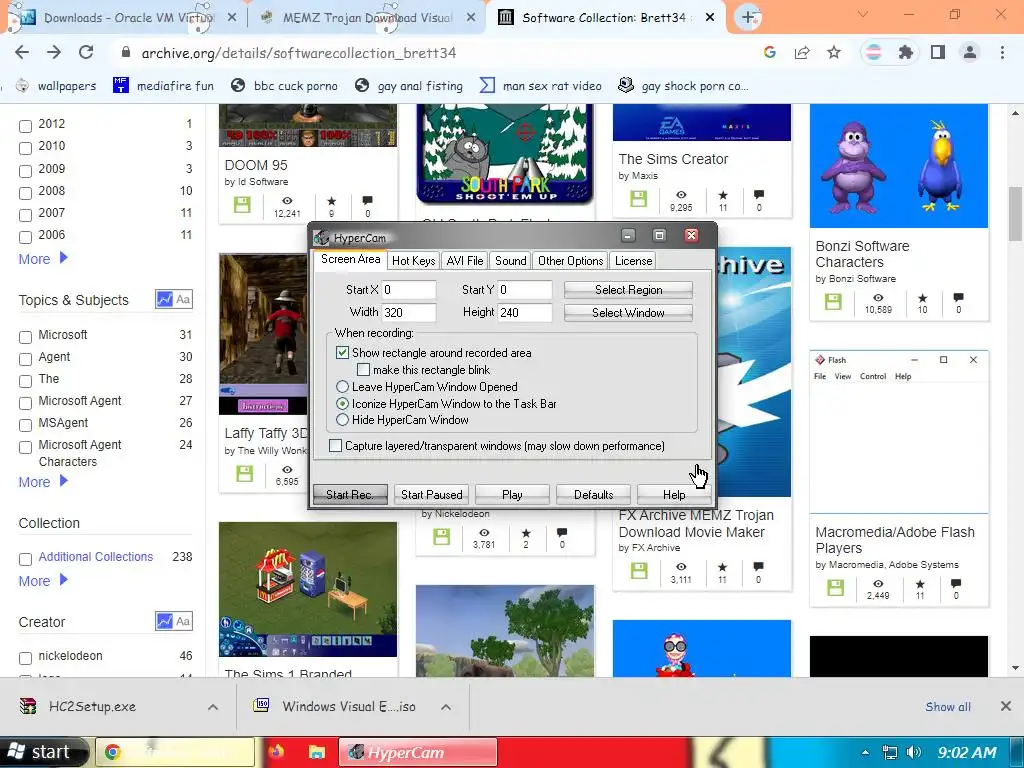Expand More under Topics & Subjects
The height and width of the screenshot is (768, 1024).
[43, 482]
